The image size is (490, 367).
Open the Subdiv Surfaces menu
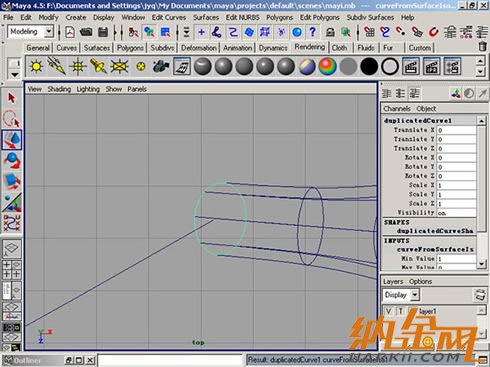point(370,17)
